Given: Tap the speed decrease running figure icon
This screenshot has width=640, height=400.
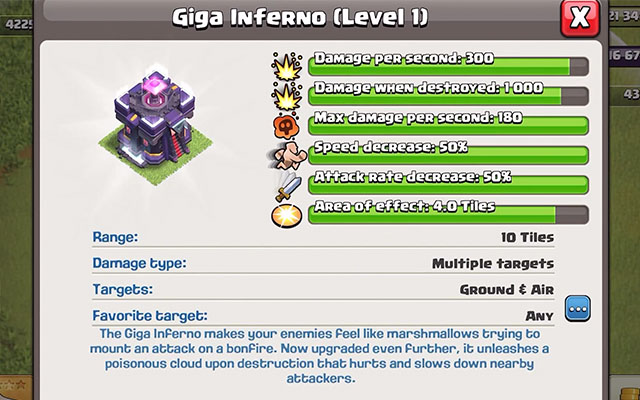Looking at the screenshot, I should (286, 156).
